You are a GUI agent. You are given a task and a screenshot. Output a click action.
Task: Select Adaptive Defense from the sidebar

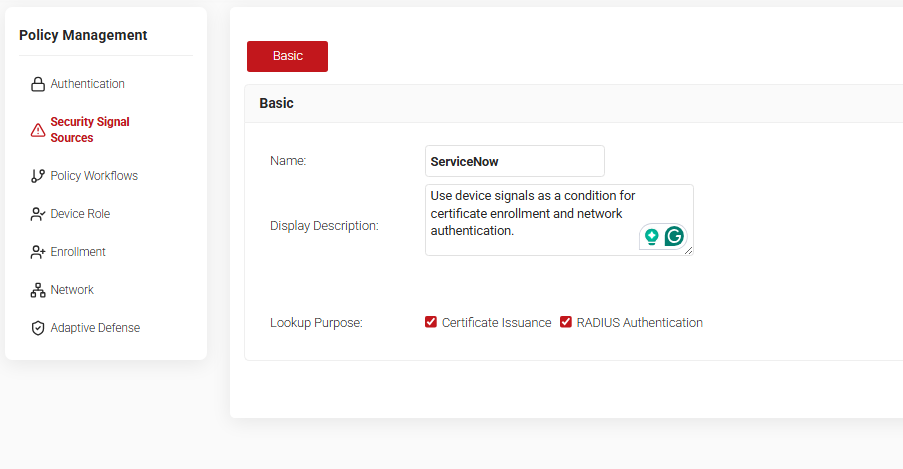(x=95, y=328)
